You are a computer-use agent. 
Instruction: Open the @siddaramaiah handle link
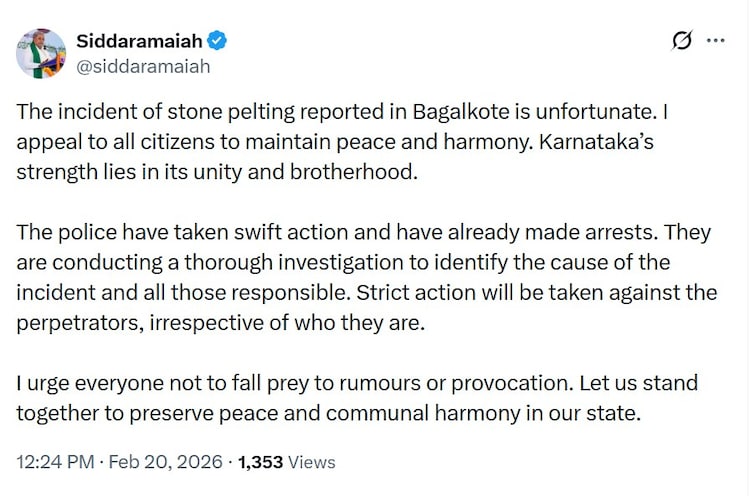click(143, 66)
